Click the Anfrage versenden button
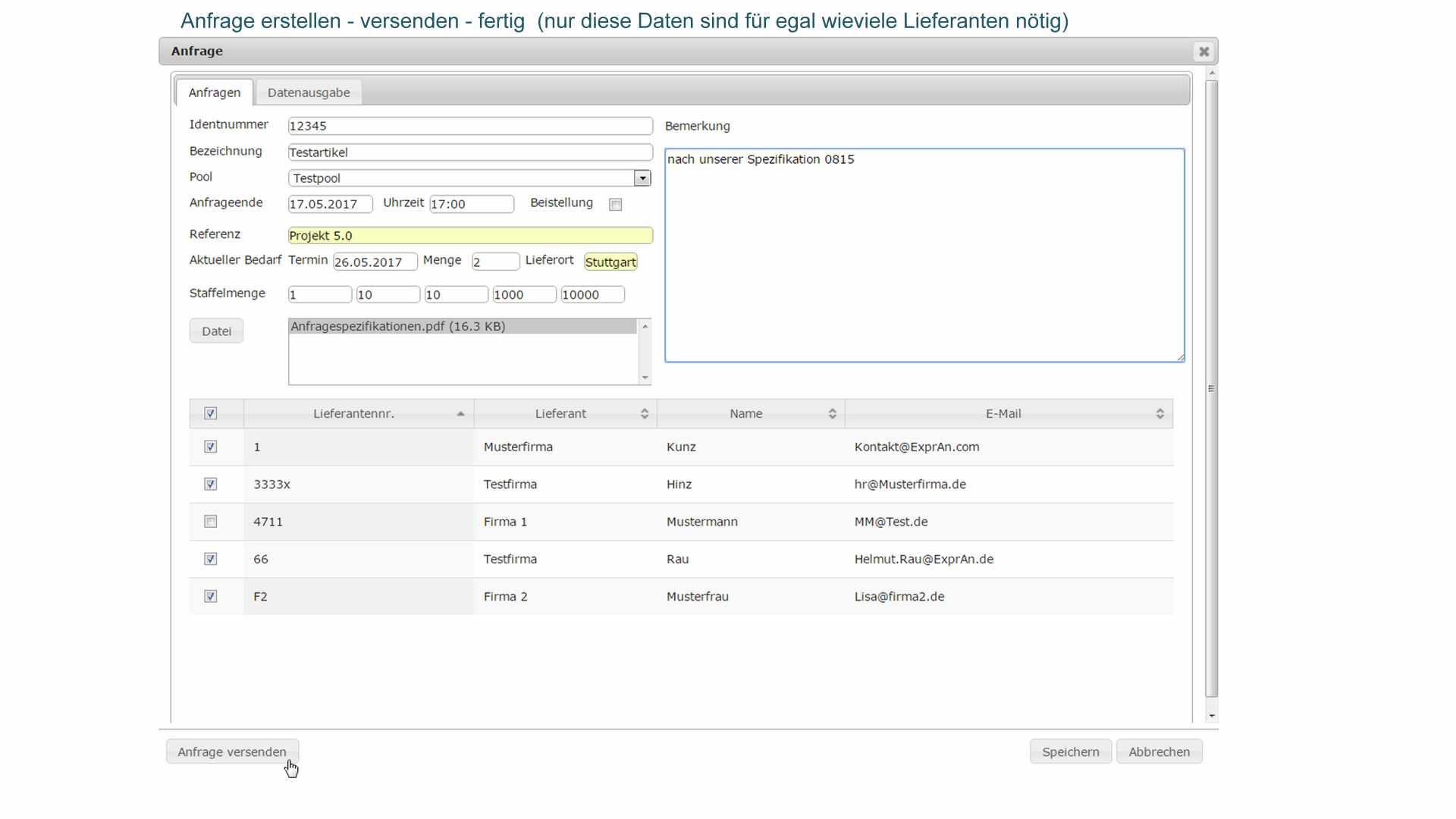 (x=232, y=752)
